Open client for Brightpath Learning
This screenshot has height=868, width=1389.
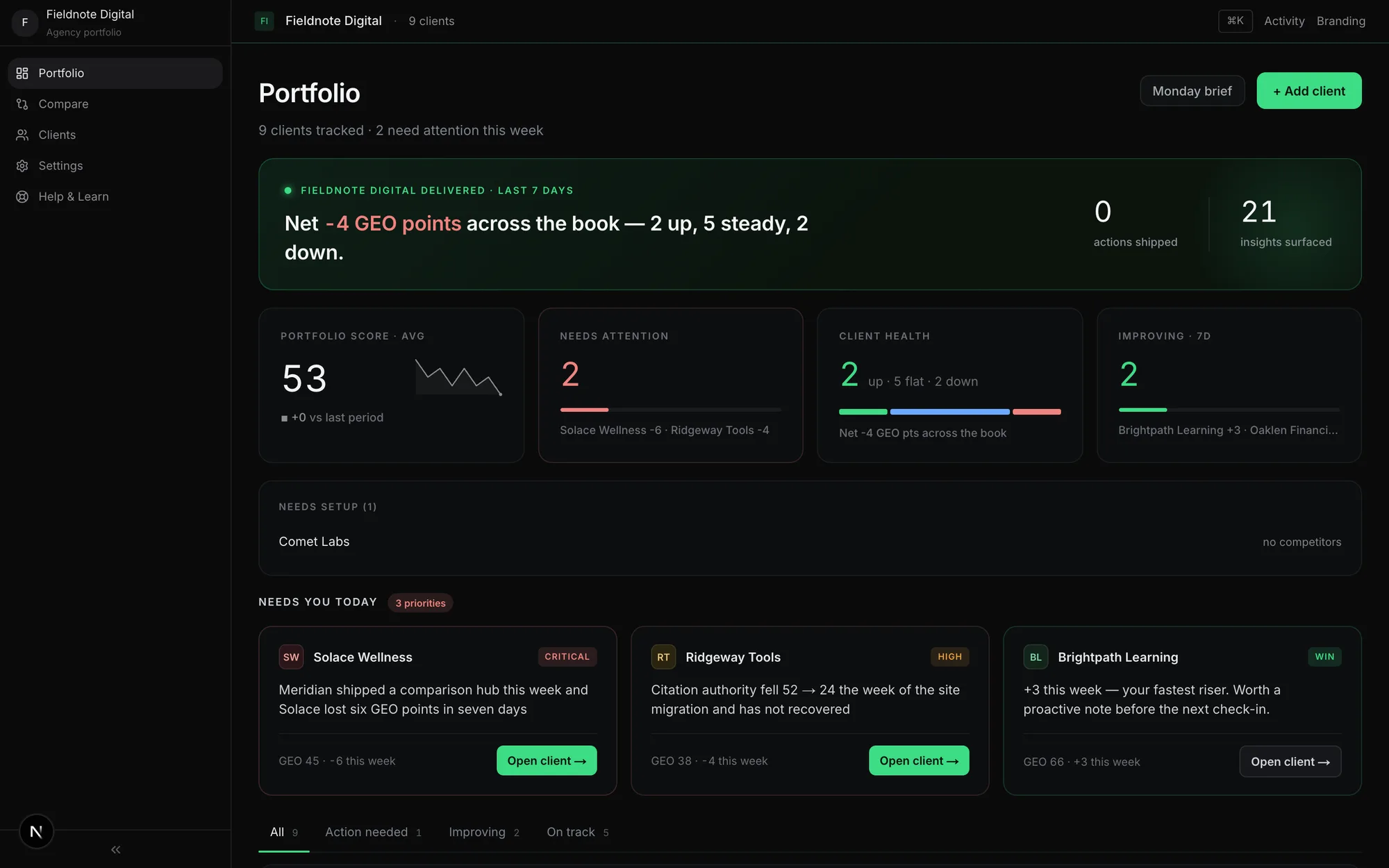1290,762
